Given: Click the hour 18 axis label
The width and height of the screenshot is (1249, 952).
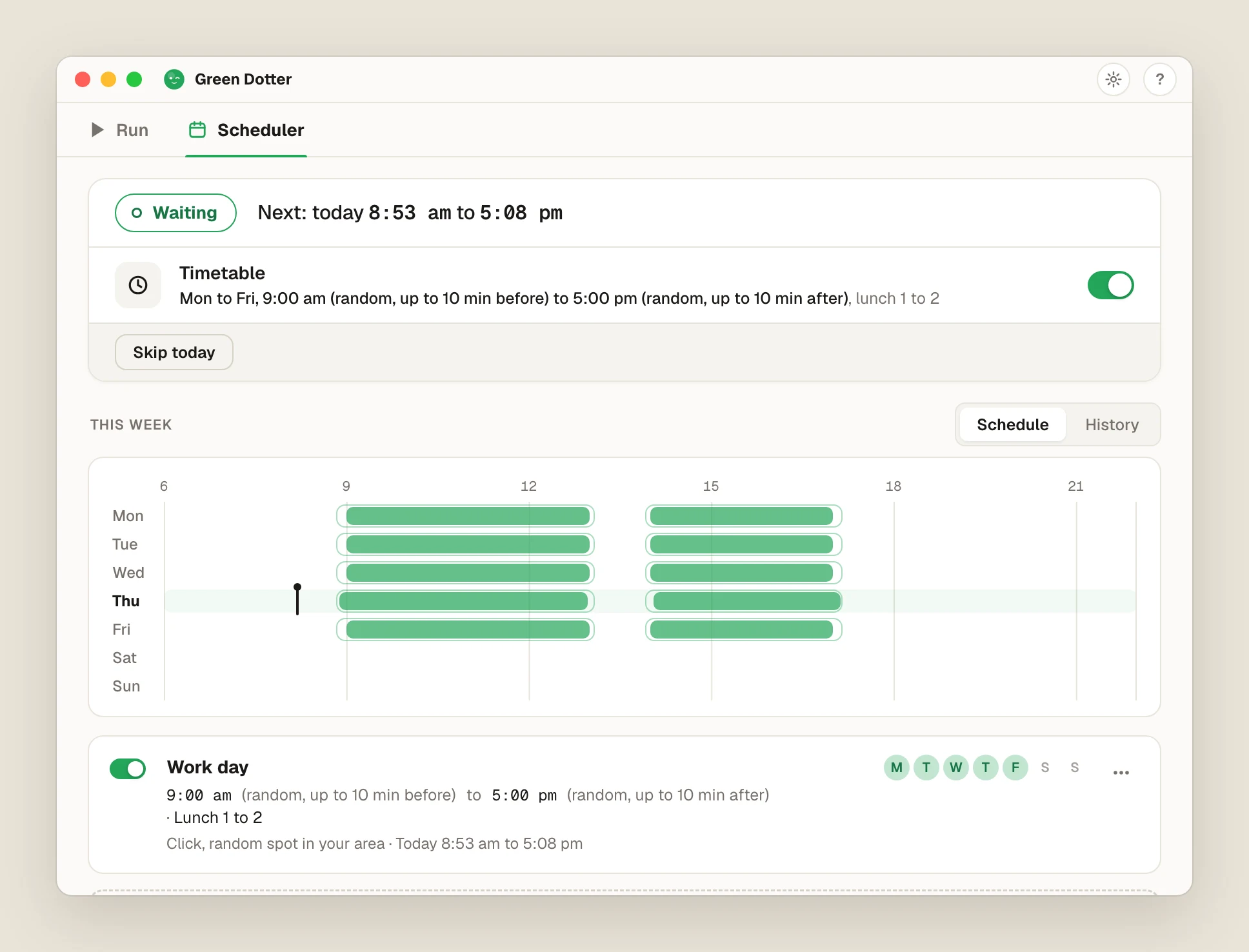Looking at the screenshot, I should tap(894, 486).
